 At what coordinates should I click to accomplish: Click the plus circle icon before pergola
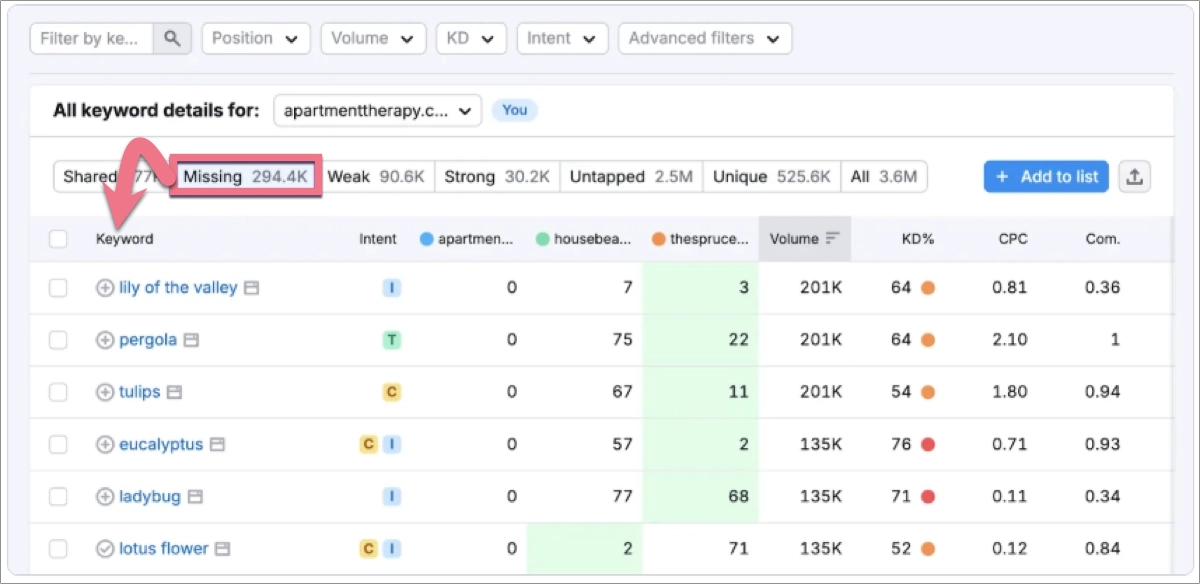(x=106, y=339)
